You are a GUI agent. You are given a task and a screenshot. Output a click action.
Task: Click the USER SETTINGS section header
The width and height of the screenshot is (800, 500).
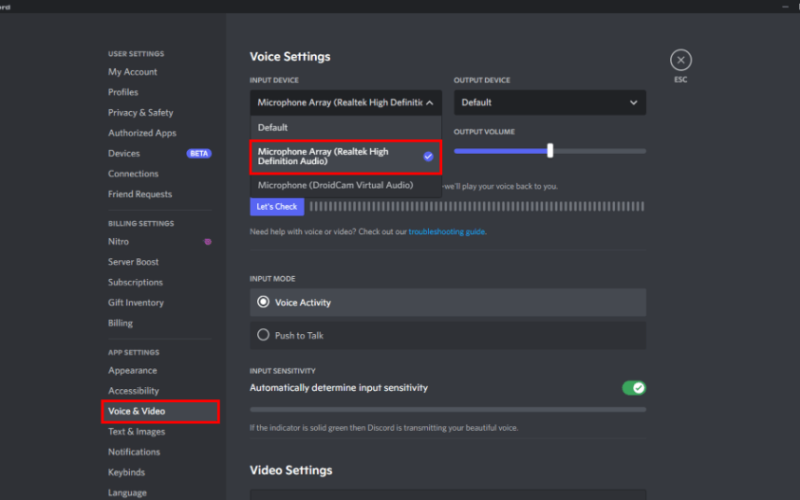click(x=136, y=54)
